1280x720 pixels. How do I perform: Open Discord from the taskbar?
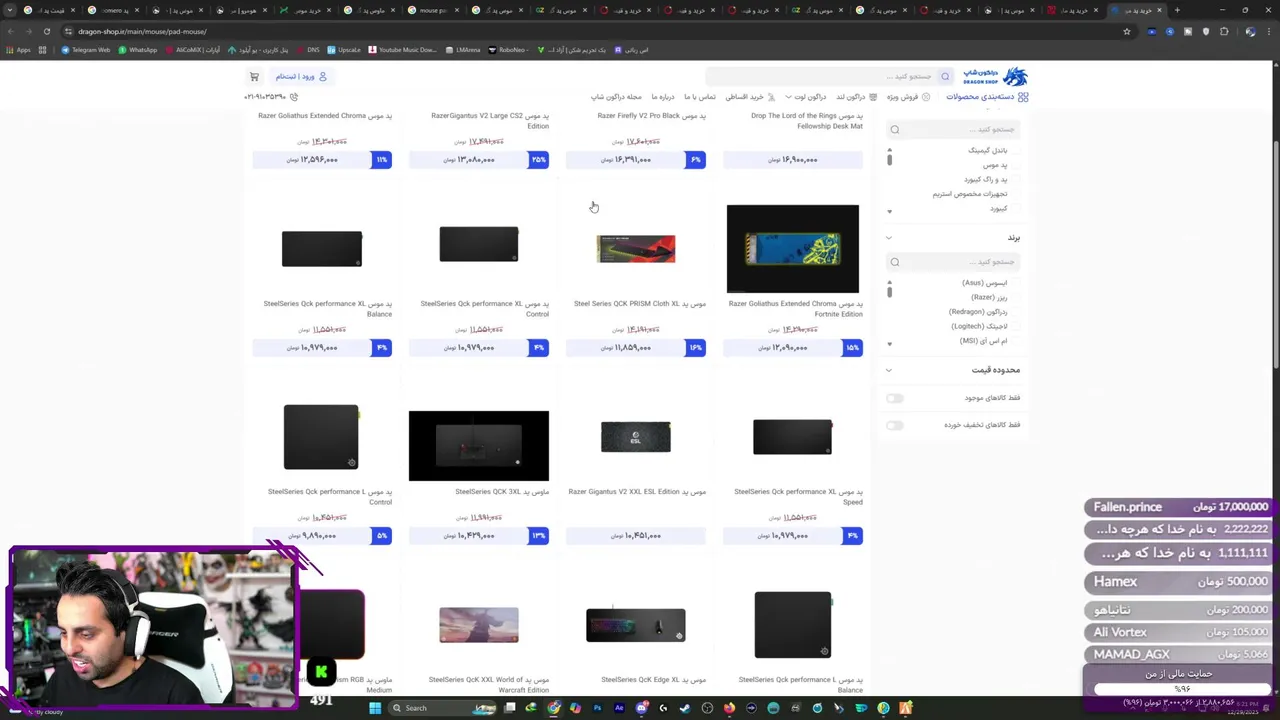[x=641, y=708]
